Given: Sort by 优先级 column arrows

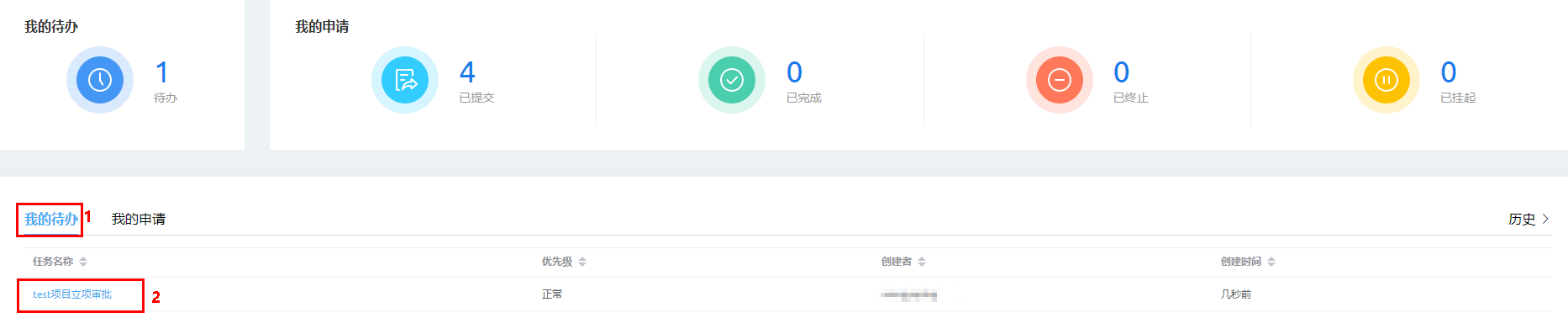Looking at the screenshot, I should (582, 262).
